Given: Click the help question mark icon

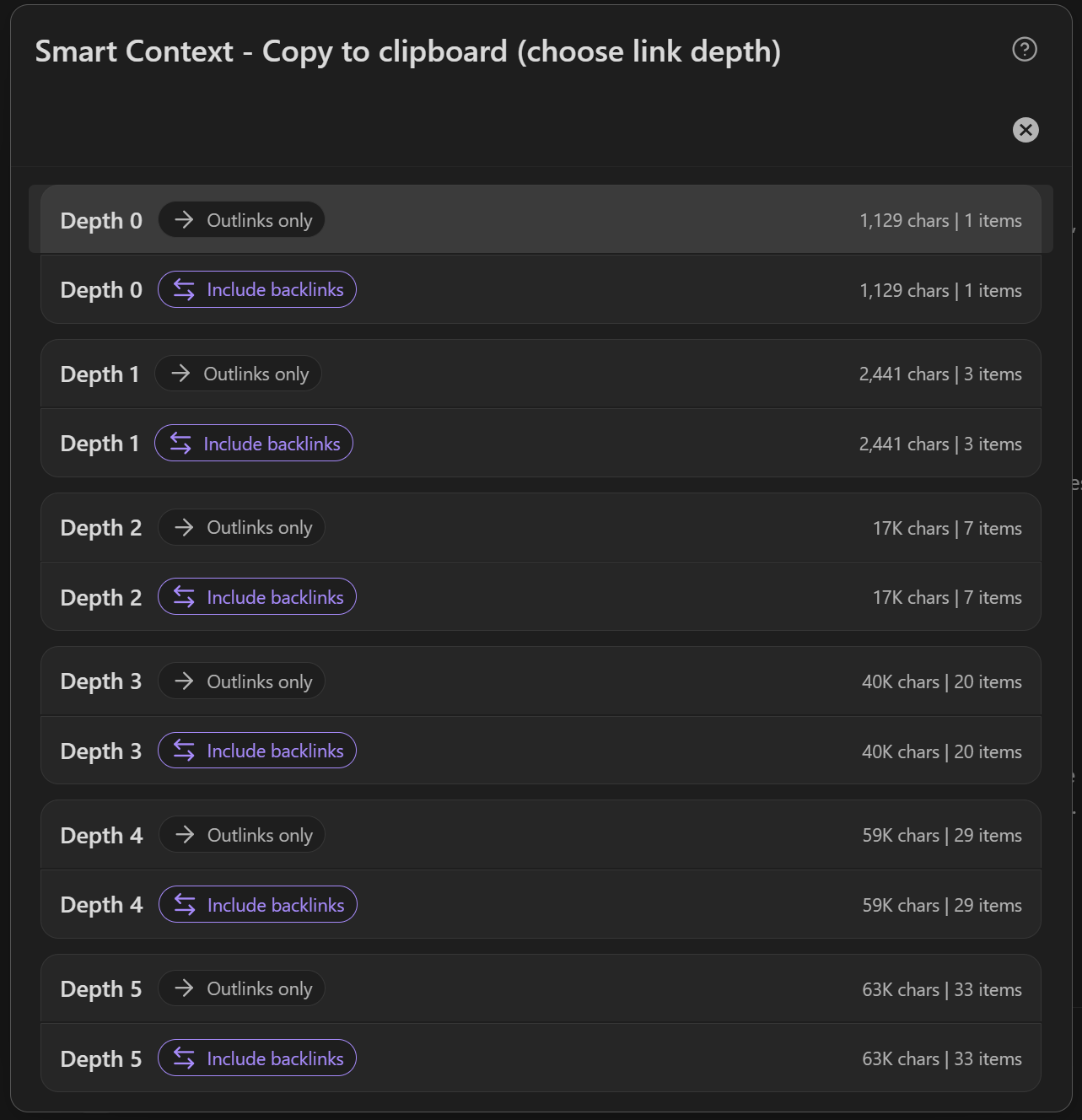Looking at the screenshot, I should [x=1025, y=50].
